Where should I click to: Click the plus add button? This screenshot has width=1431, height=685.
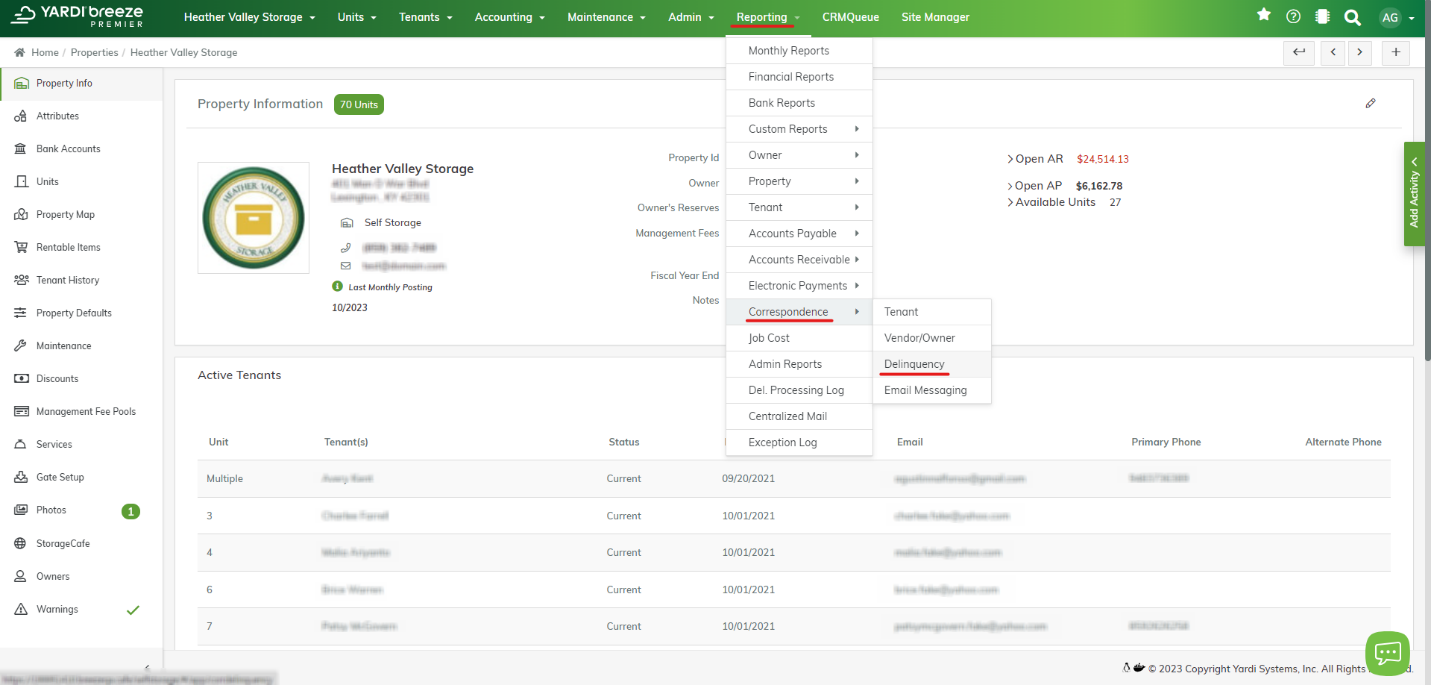point(1396,52)
